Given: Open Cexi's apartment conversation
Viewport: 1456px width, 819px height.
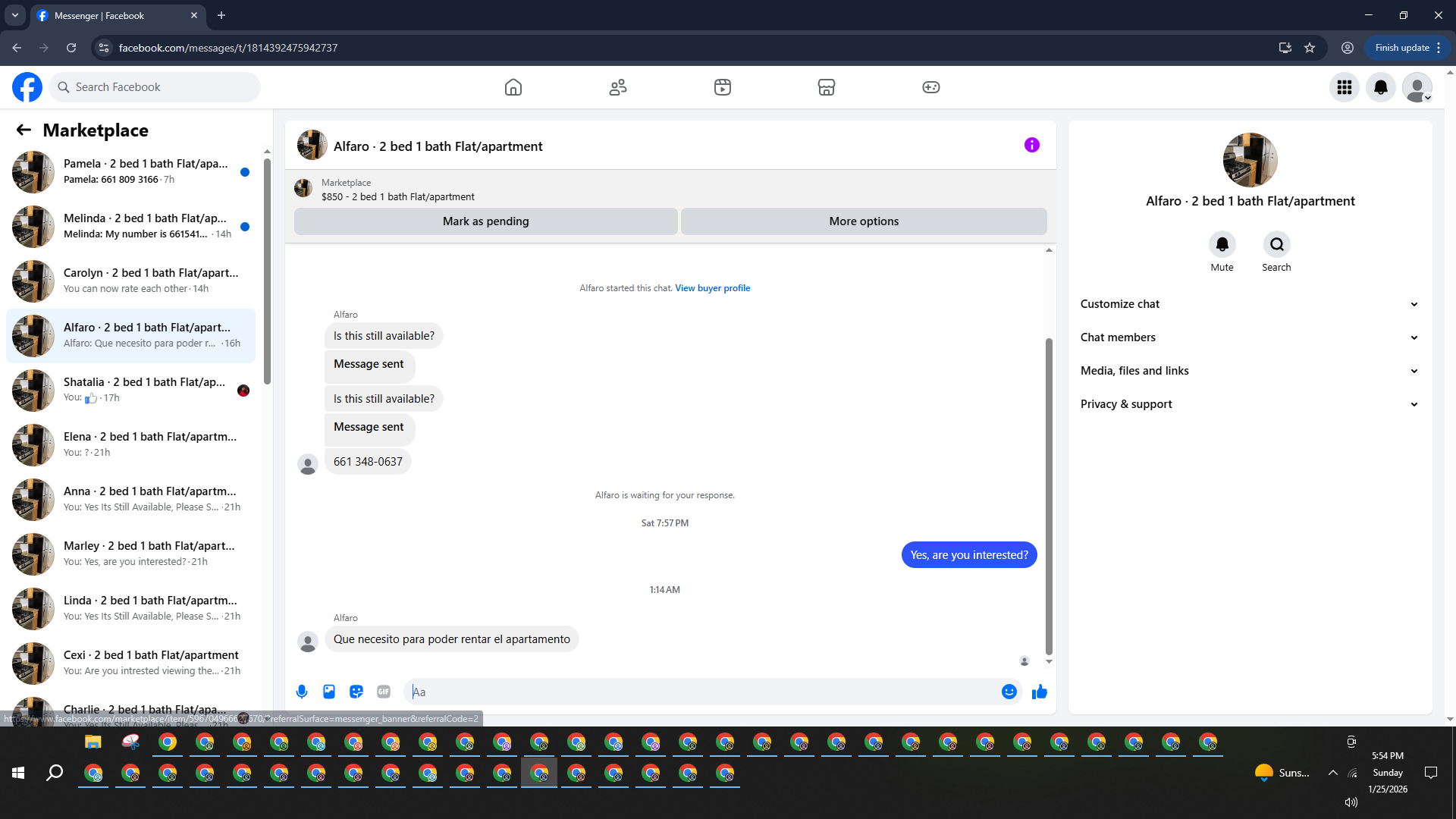Looking at the screenshot, I should (x=130, y=664).
